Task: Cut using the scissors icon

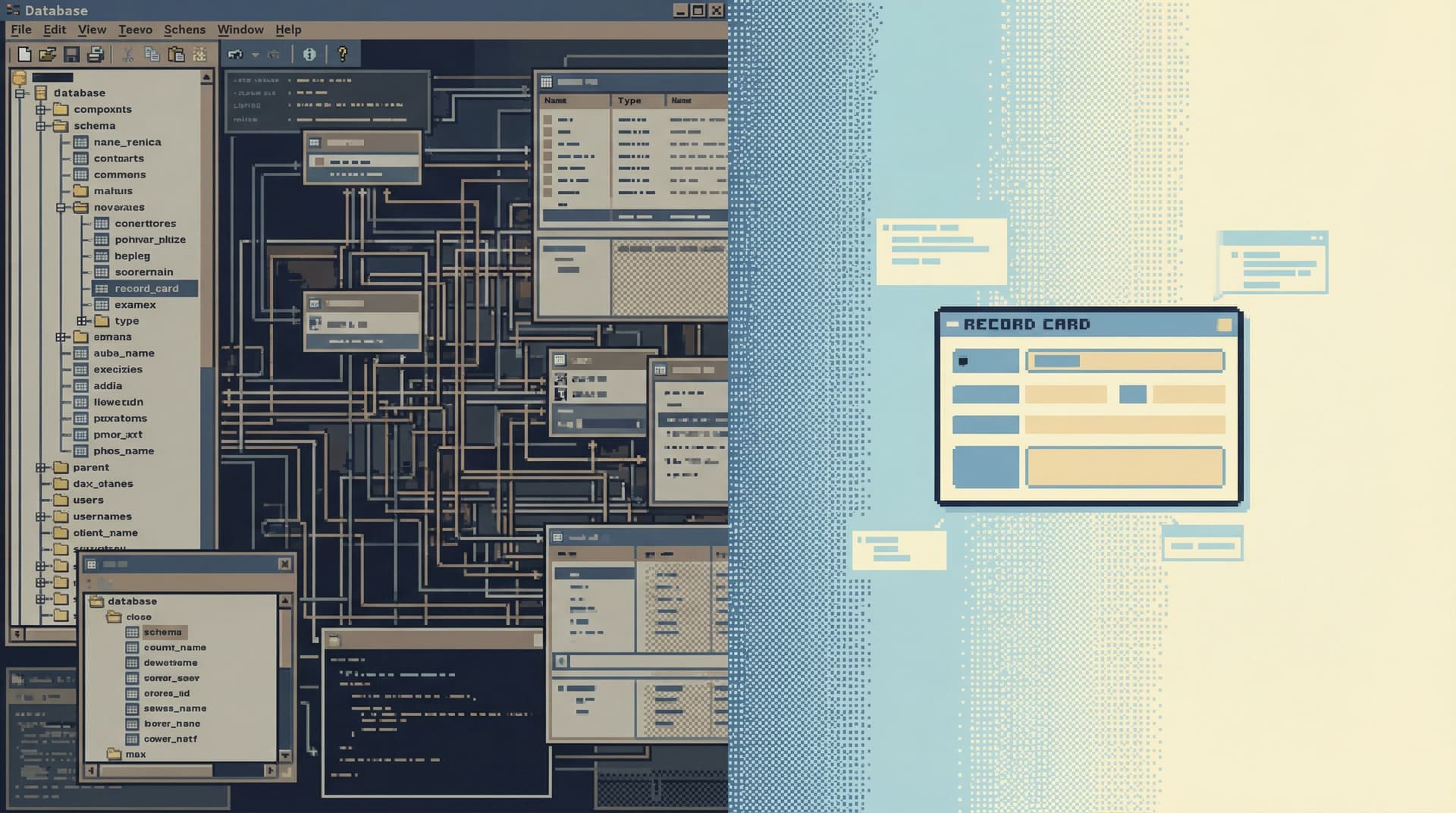Action: click(x=127, y=54)
